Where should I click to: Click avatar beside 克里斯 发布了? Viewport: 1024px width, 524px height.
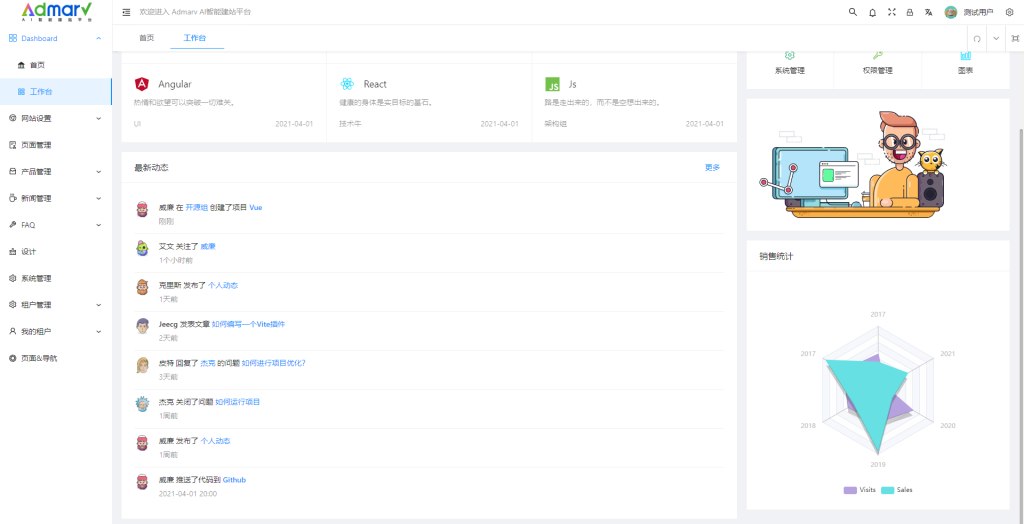[x=142, y=287]
